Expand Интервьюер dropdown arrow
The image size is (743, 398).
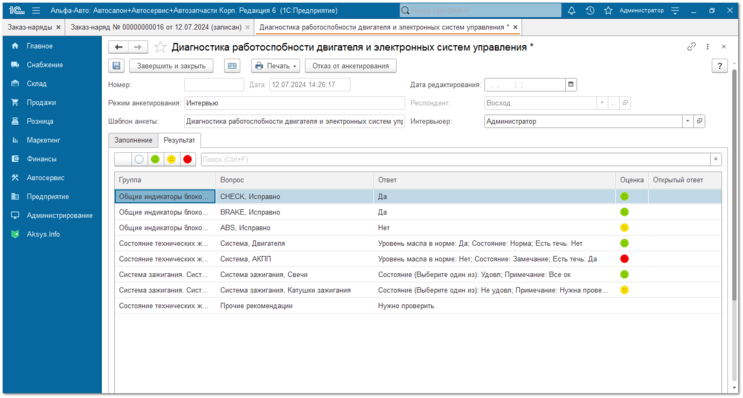688,121
